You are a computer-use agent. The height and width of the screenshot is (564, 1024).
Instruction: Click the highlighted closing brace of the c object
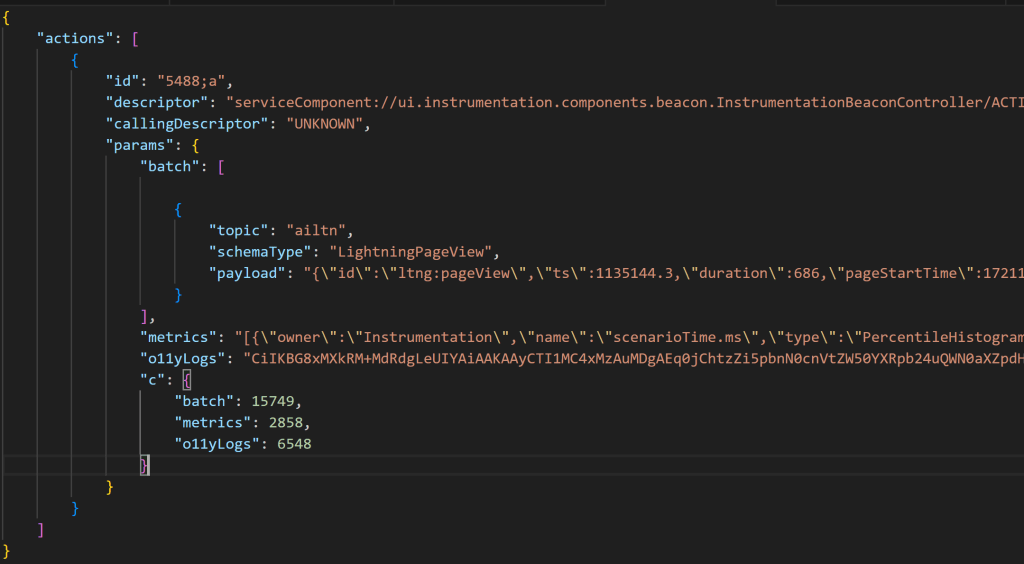[x=144, y=465]
